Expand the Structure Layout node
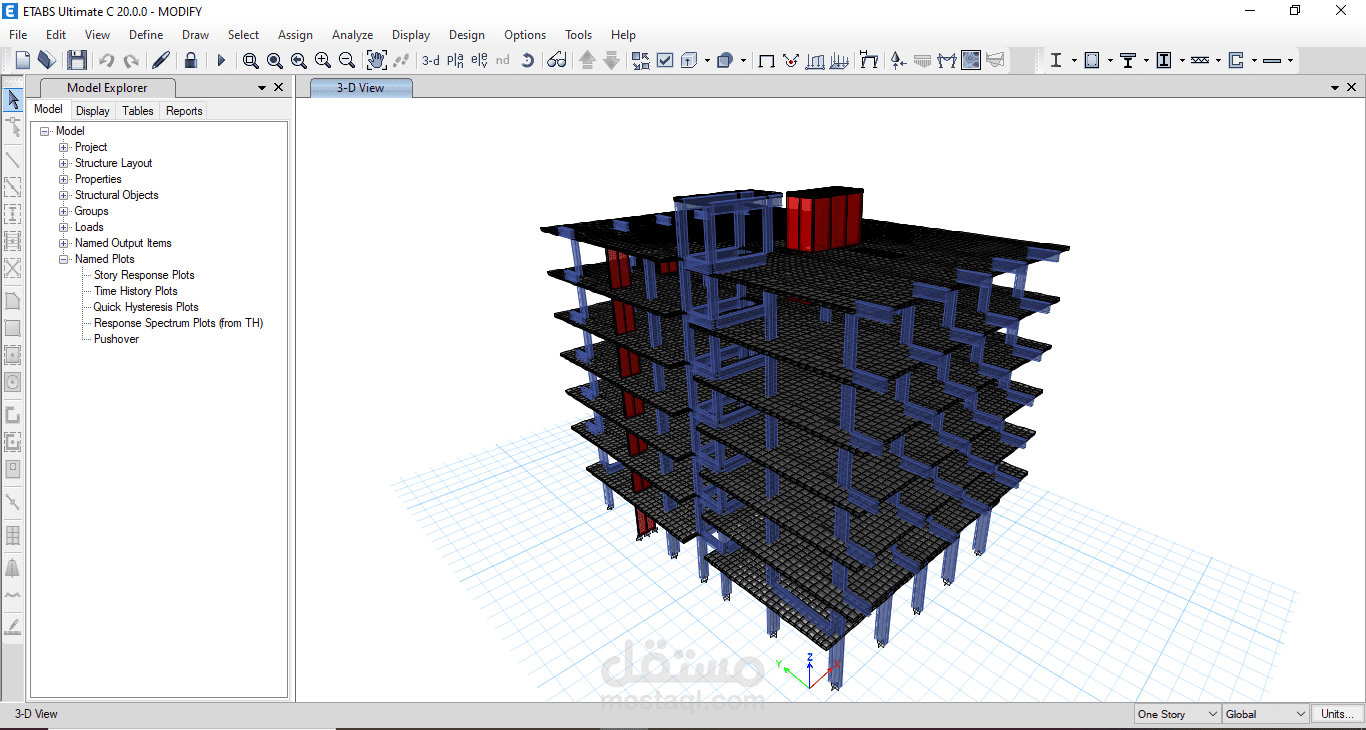This screenshot has width=1366, height=730. (64, 163)
